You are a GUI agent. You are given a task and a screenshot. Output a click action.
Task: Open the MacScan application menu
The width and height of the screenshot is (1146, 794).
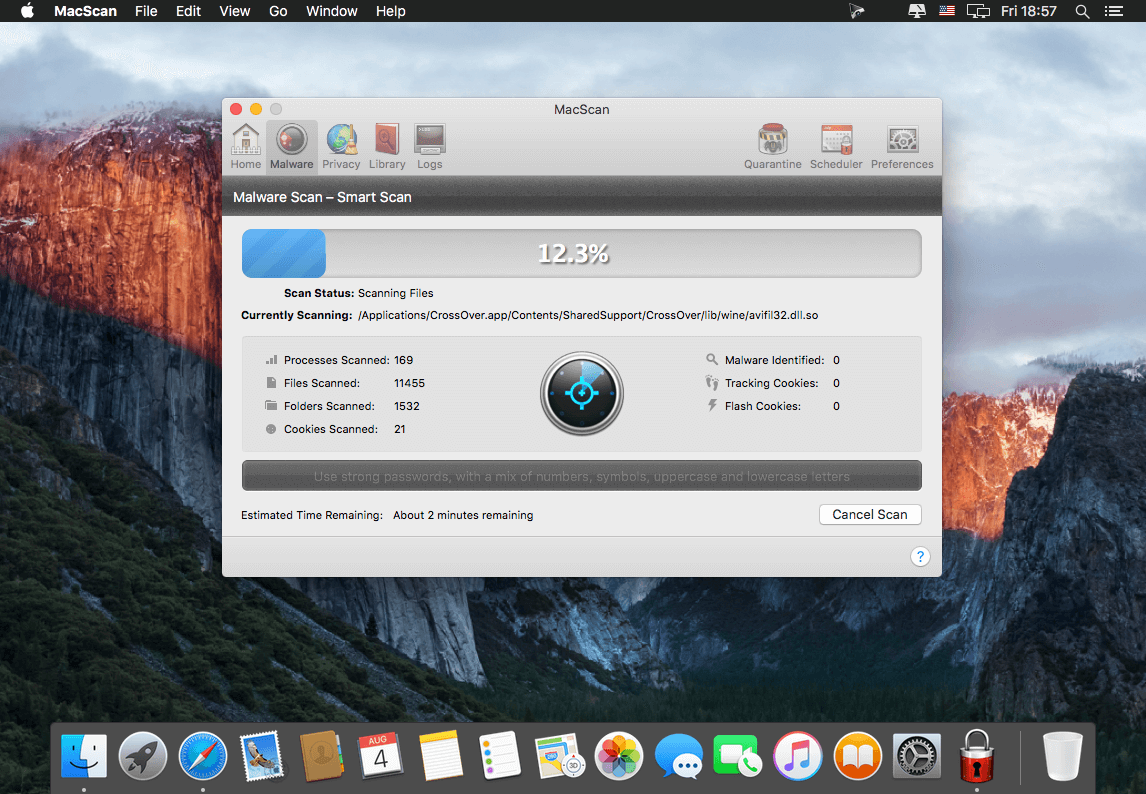click(86, 11)
